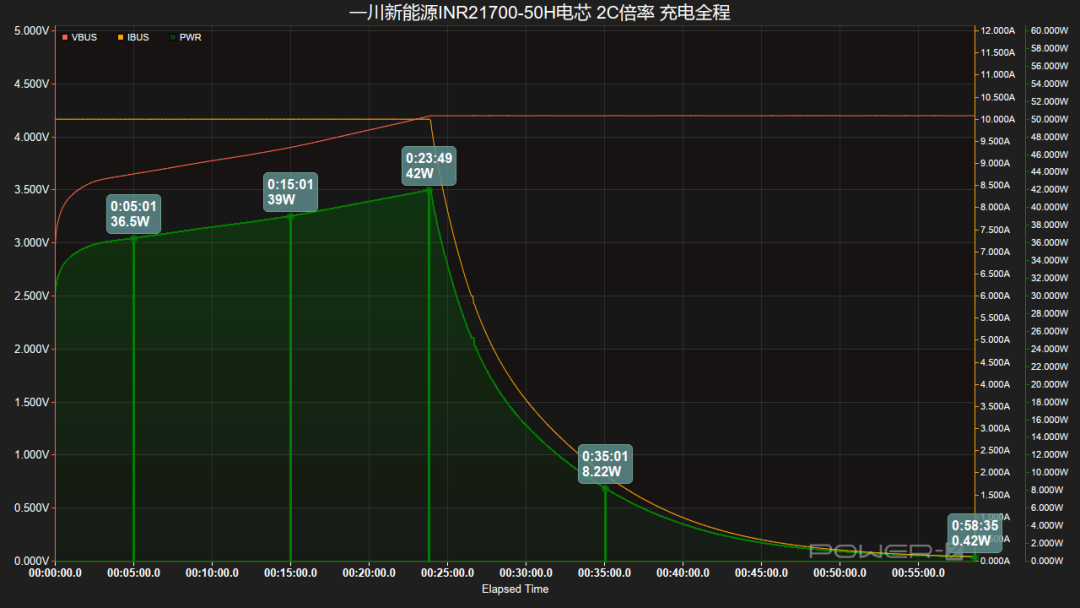The image size is (1080, 608).
Task: Select the 0:23:49 42W peak marker label
Action: tap(429, 166)
